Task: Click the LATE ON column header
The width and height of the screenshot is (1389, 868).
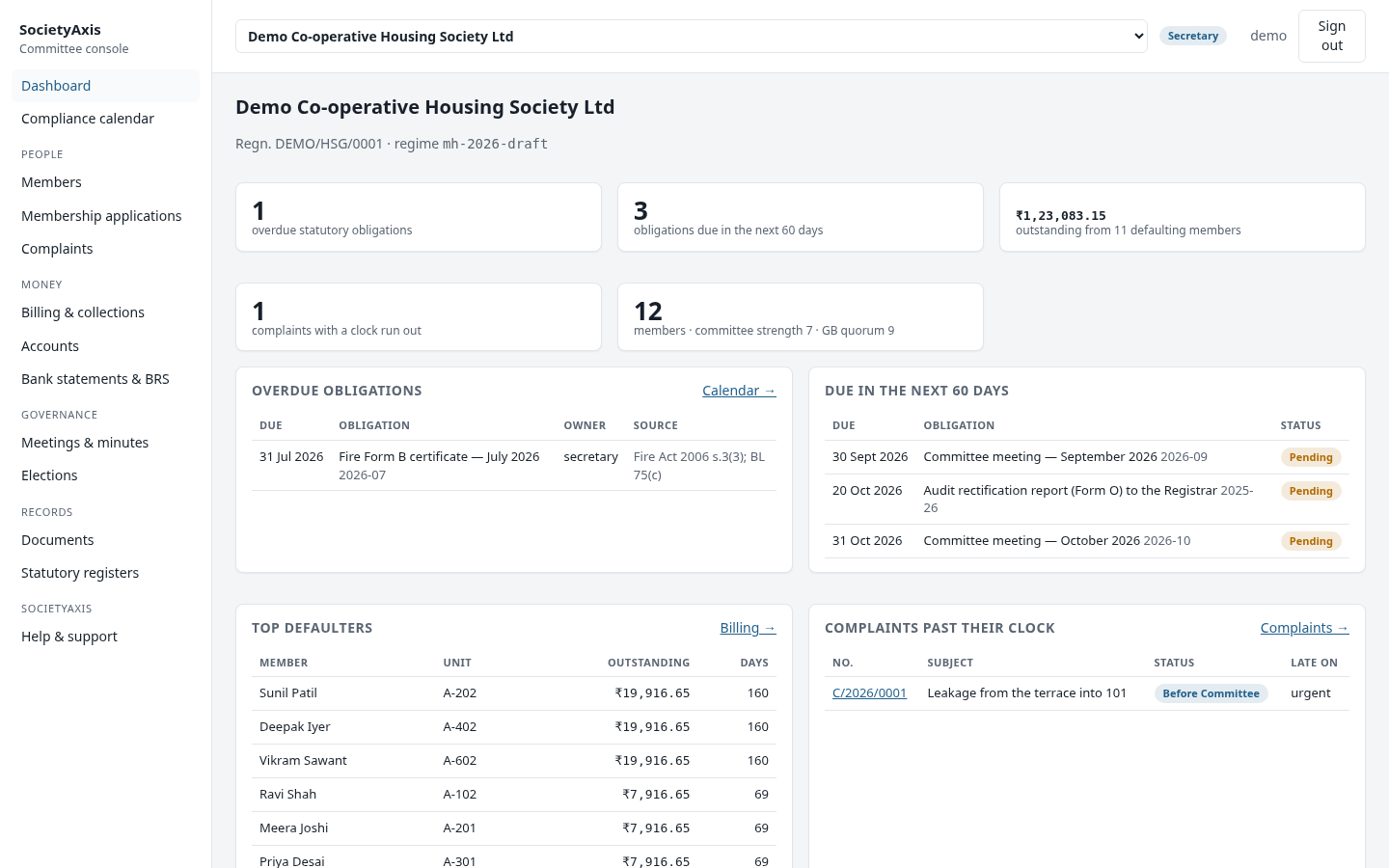Action: click(1314, 663)
